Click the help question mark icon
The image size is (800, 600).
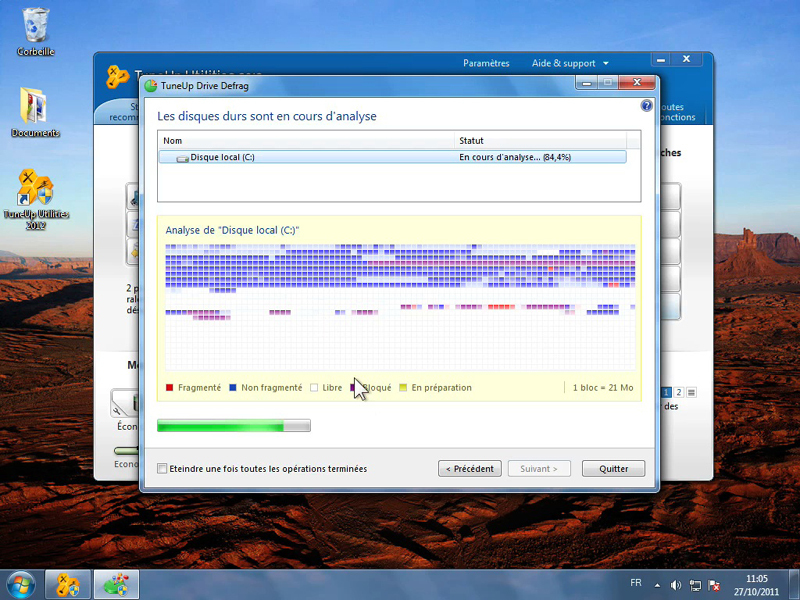tap(646, 106)
